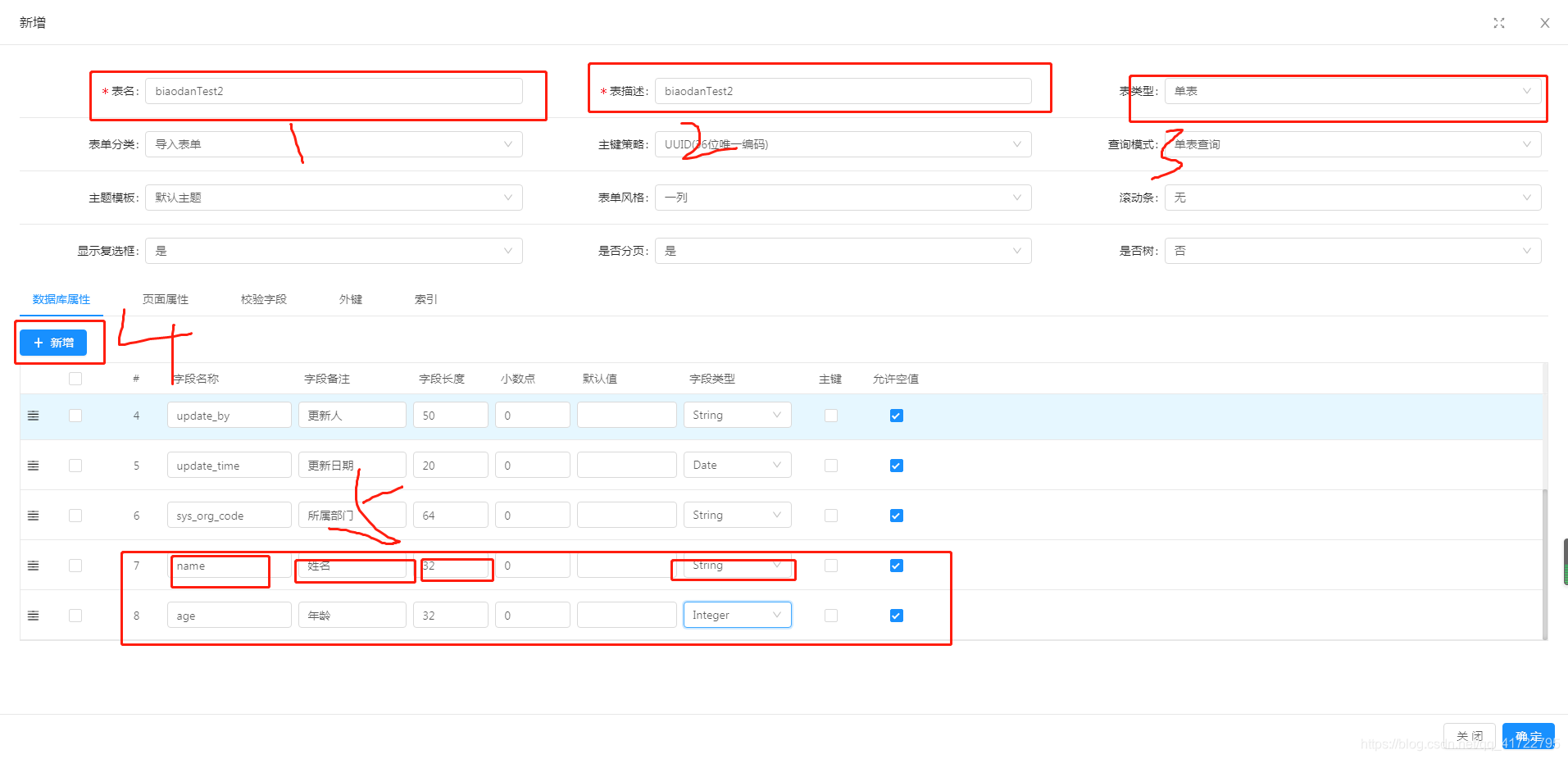Click the 表名 input field

[x=334, y=91]
